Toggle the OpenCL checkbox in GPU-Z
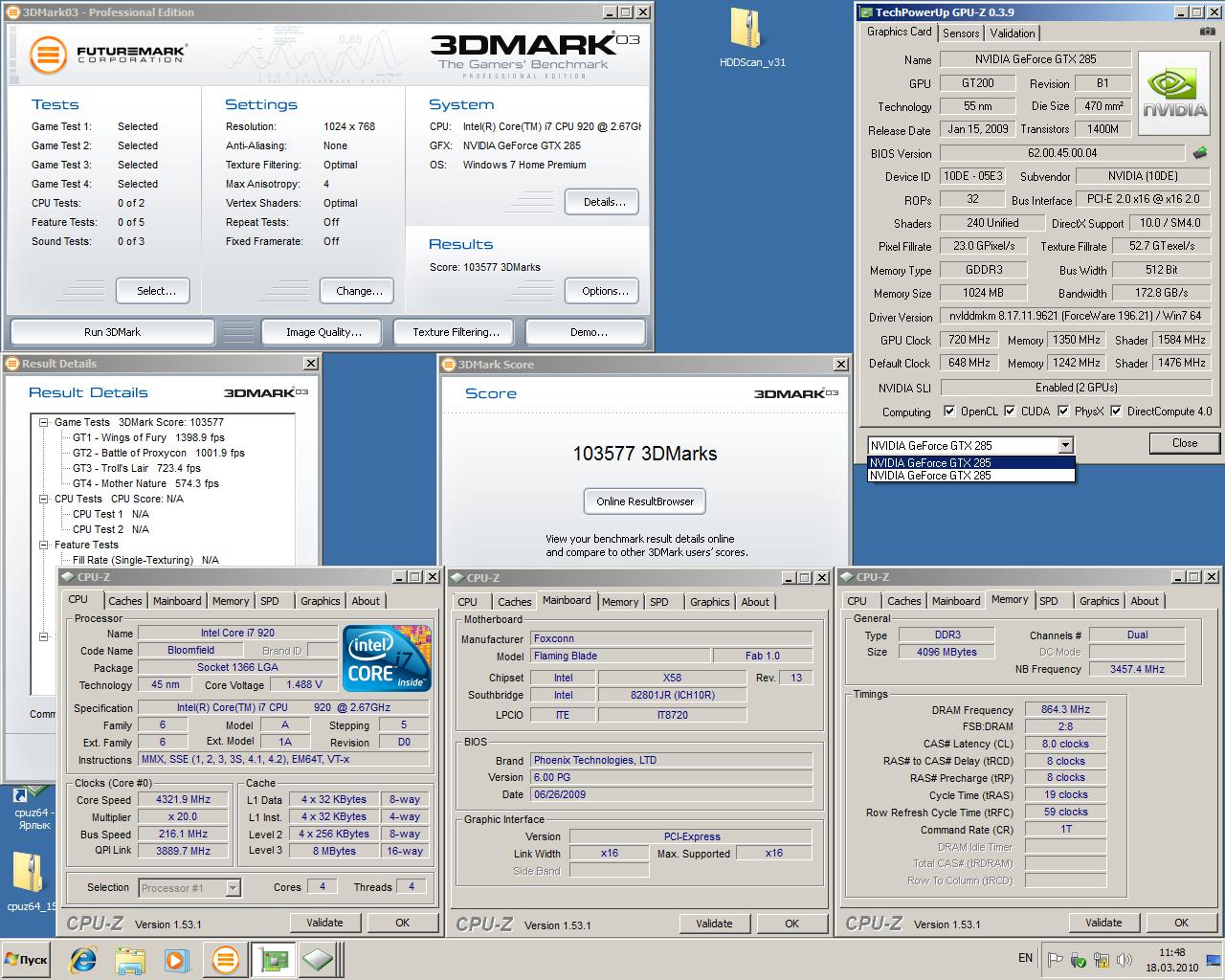This screenshot has width=1225, height=980. (949, 412)
